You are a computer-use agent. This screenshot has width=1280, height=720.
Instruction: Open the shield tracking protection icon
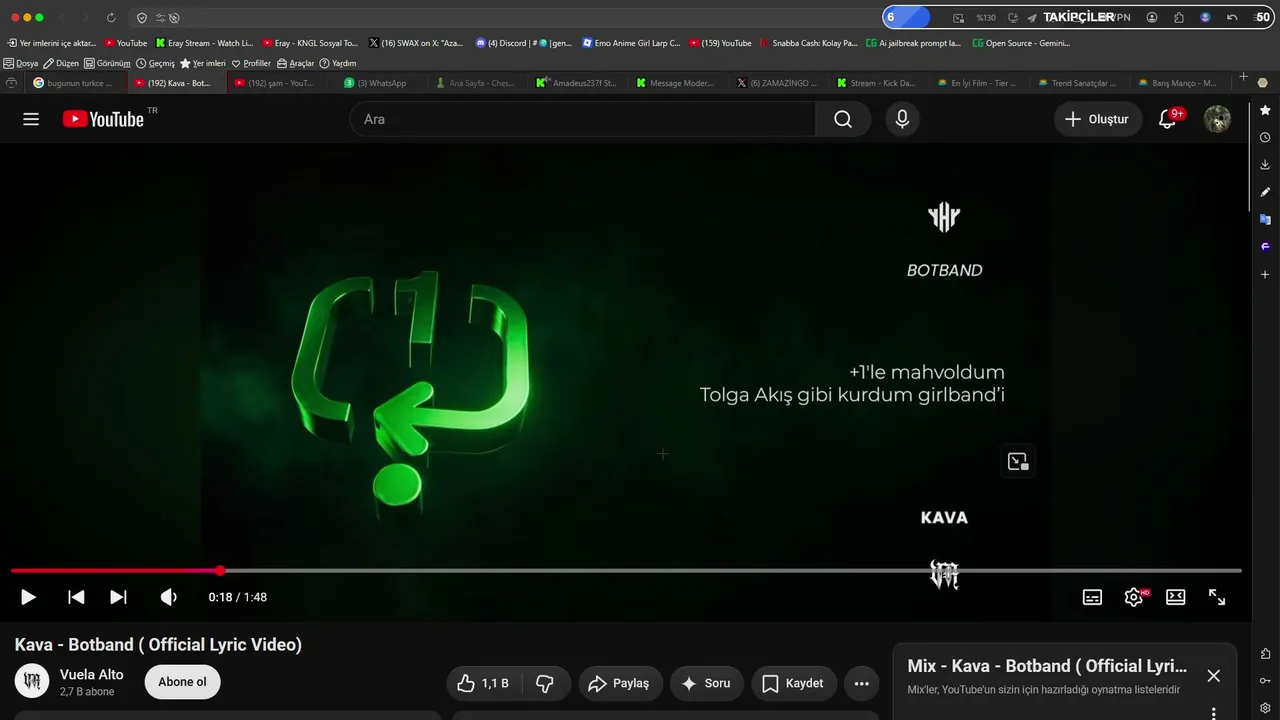pyautogui.click(x=141, y=18)
